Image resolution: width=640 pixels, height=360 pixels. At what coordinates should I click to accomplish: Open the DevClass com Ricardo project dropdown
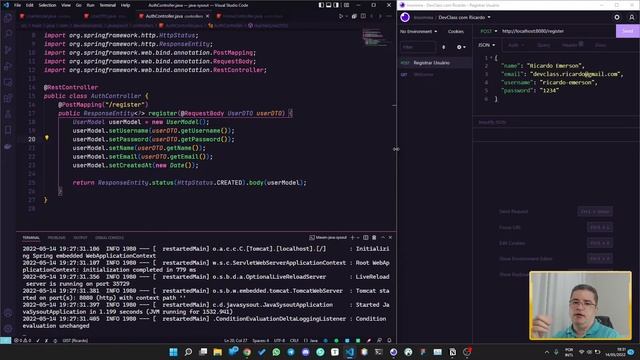[464, 18]
